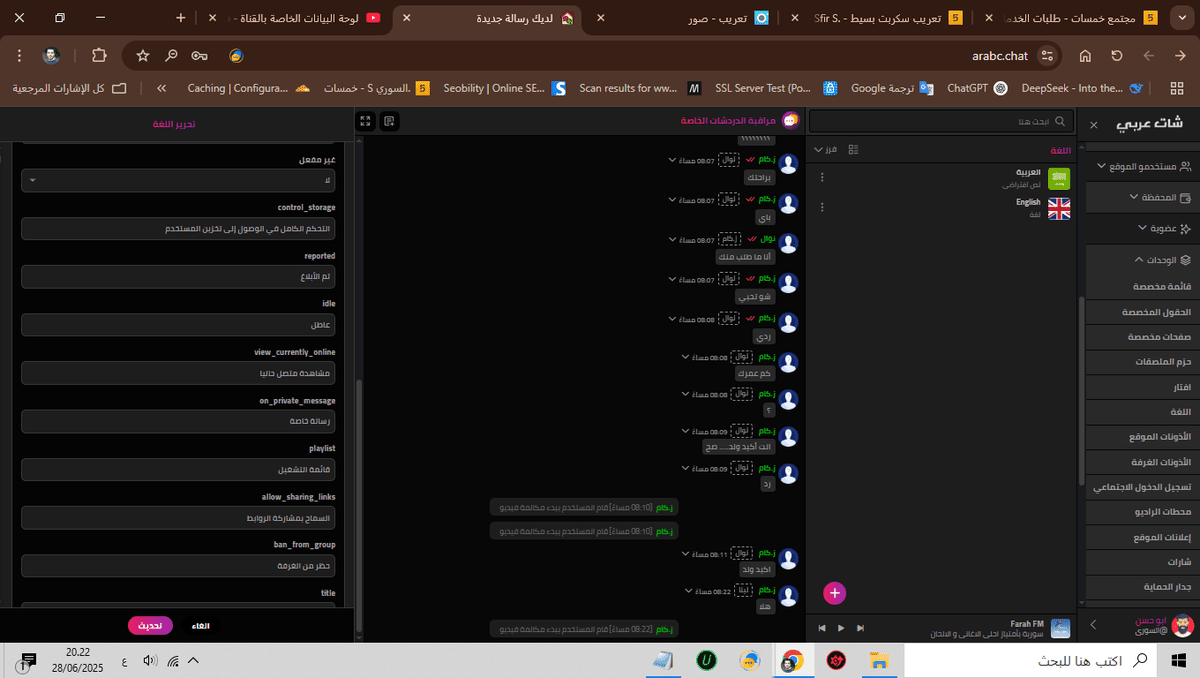
Task: Toggle fullscreen for private chat monitor
Action: click(x=366, y=121)
